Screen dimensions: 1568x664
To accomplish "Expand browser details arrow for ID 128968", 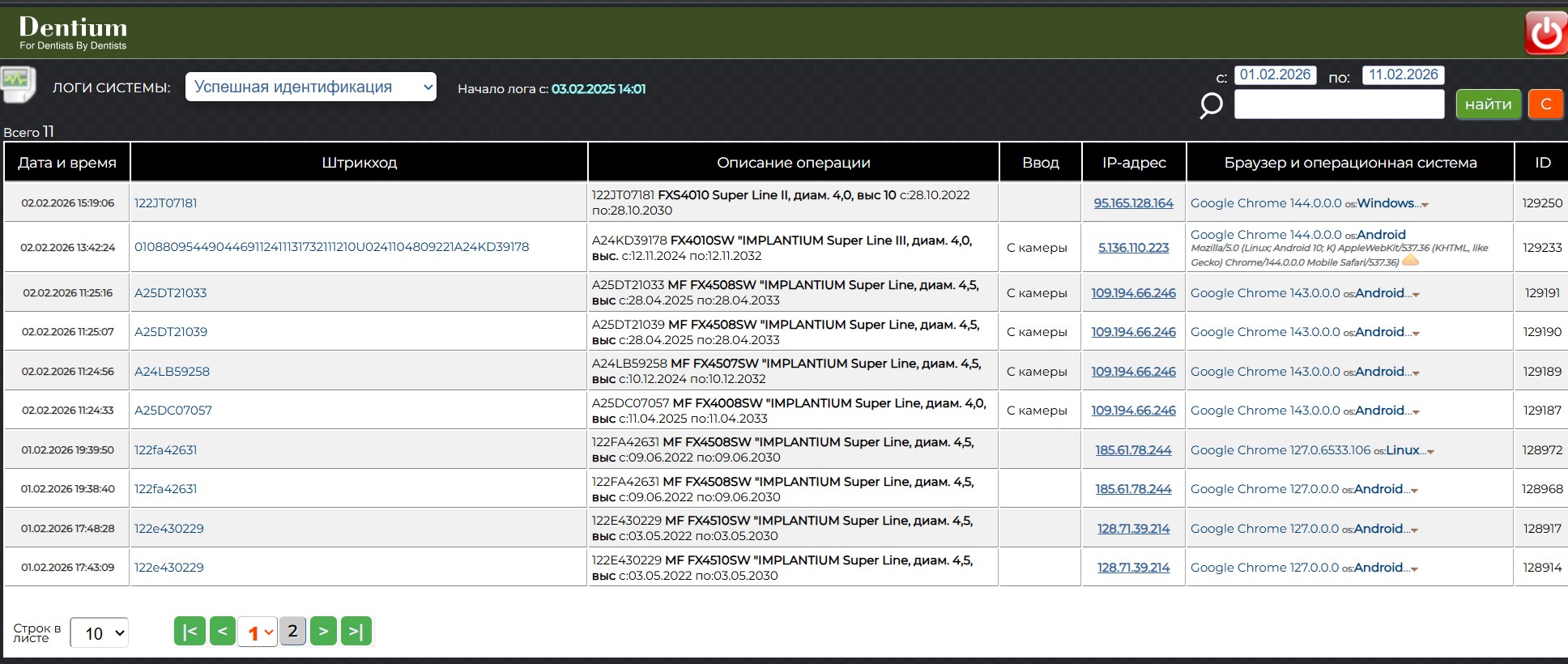I will click(1414, 491).
